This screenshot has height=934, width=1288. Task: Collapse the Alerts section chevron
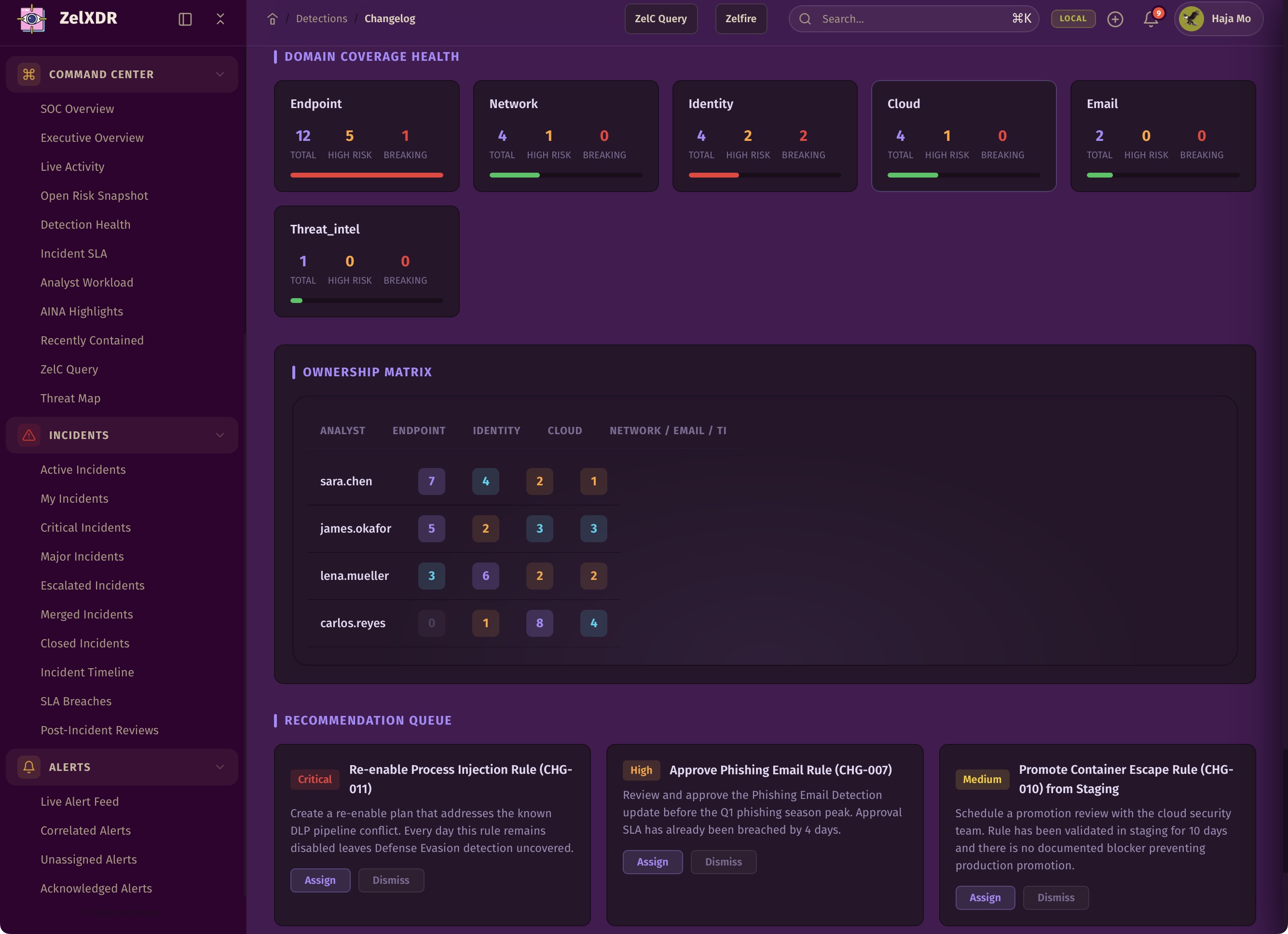click(220, 767)
